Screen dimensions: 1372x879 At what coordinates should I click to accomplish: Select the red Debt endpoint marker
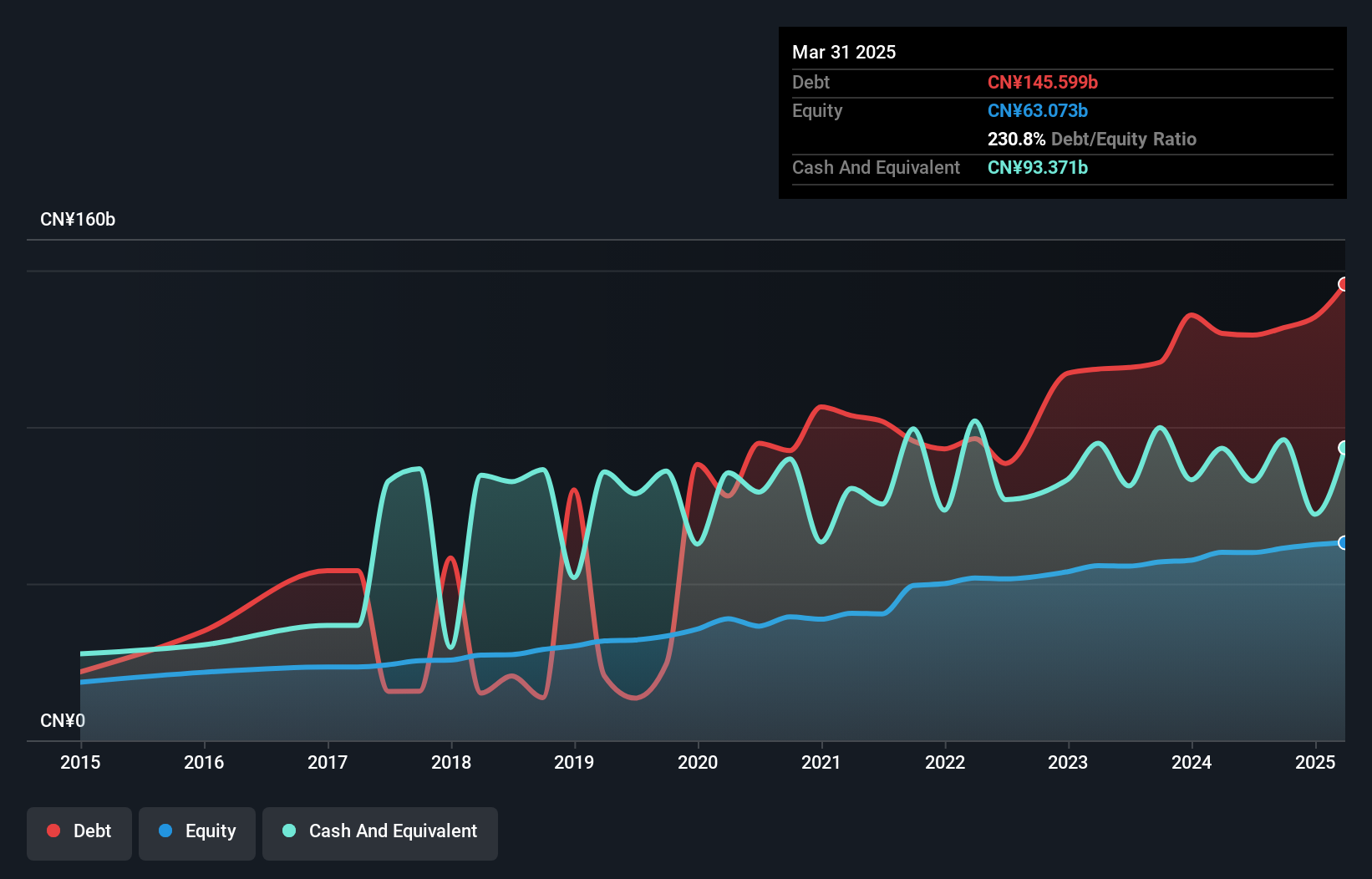coord(1344,284)
